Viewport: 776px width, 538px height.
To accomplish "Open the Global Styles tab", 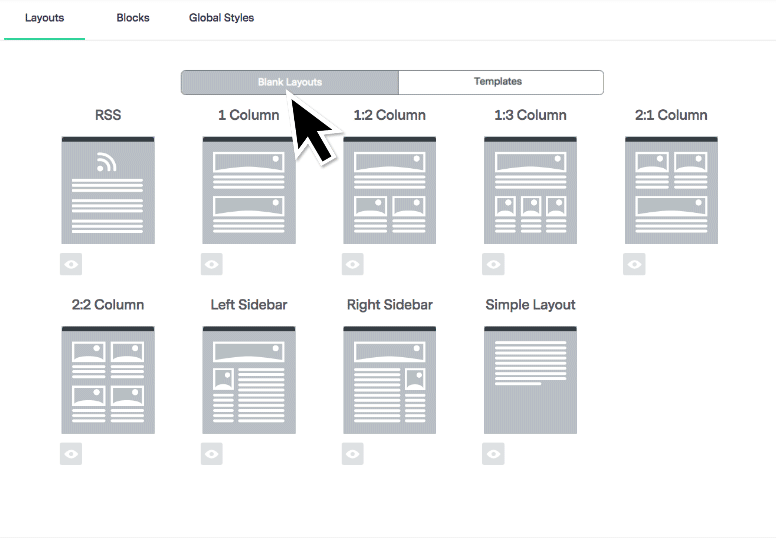I will coord(221,18).
